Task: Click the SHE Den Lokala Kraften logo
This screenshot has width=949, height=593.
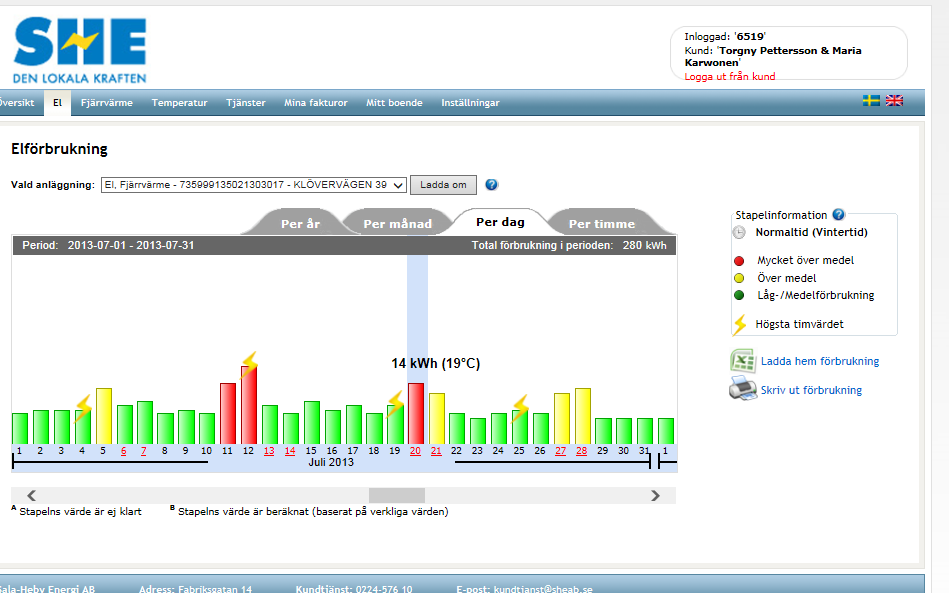Action: (79, 50)
